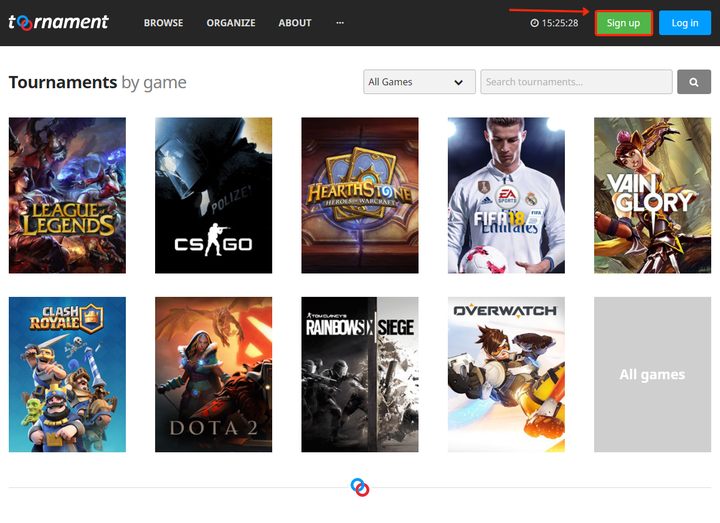This screenshot has width=720, height=523.
Task: Select the FIFA 18 cover image
Action: point(506,195)
